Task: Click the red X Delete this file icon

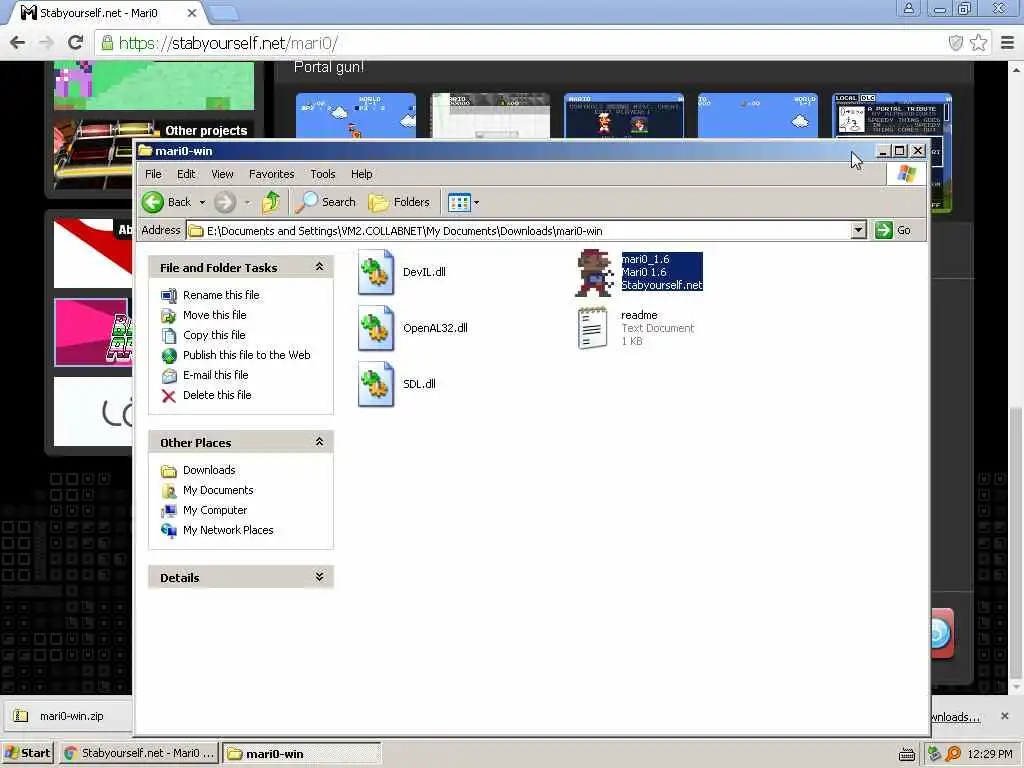Action: [169, 396]
